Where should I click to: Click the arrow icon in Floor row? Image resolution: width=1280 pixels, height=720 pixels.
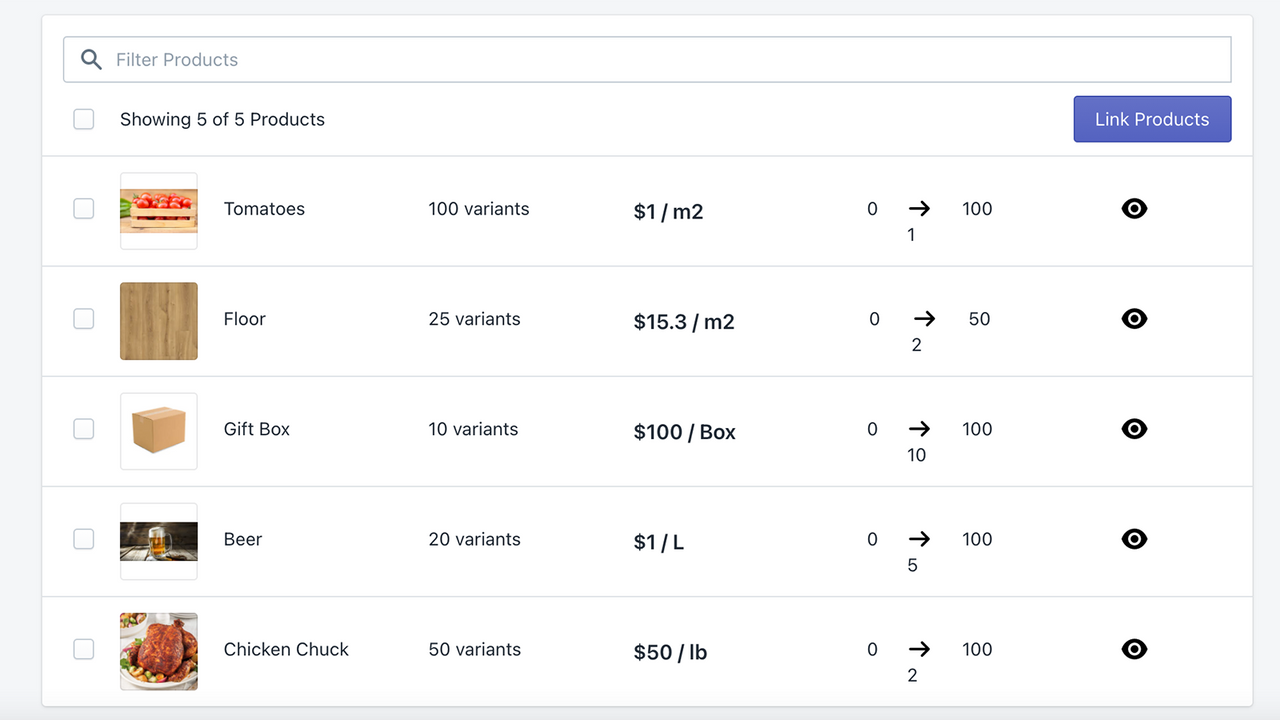click(924, 319)
